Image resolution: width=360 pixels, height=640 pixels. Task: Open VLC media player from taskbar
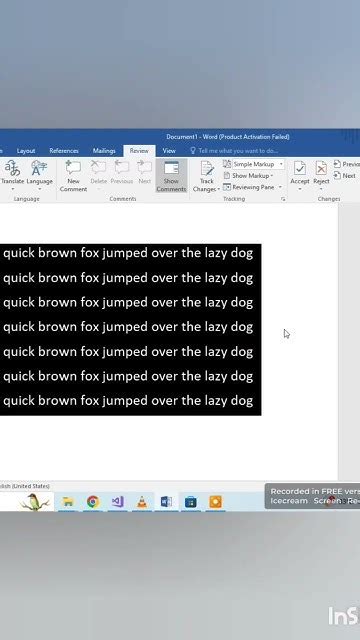[142, 502]
